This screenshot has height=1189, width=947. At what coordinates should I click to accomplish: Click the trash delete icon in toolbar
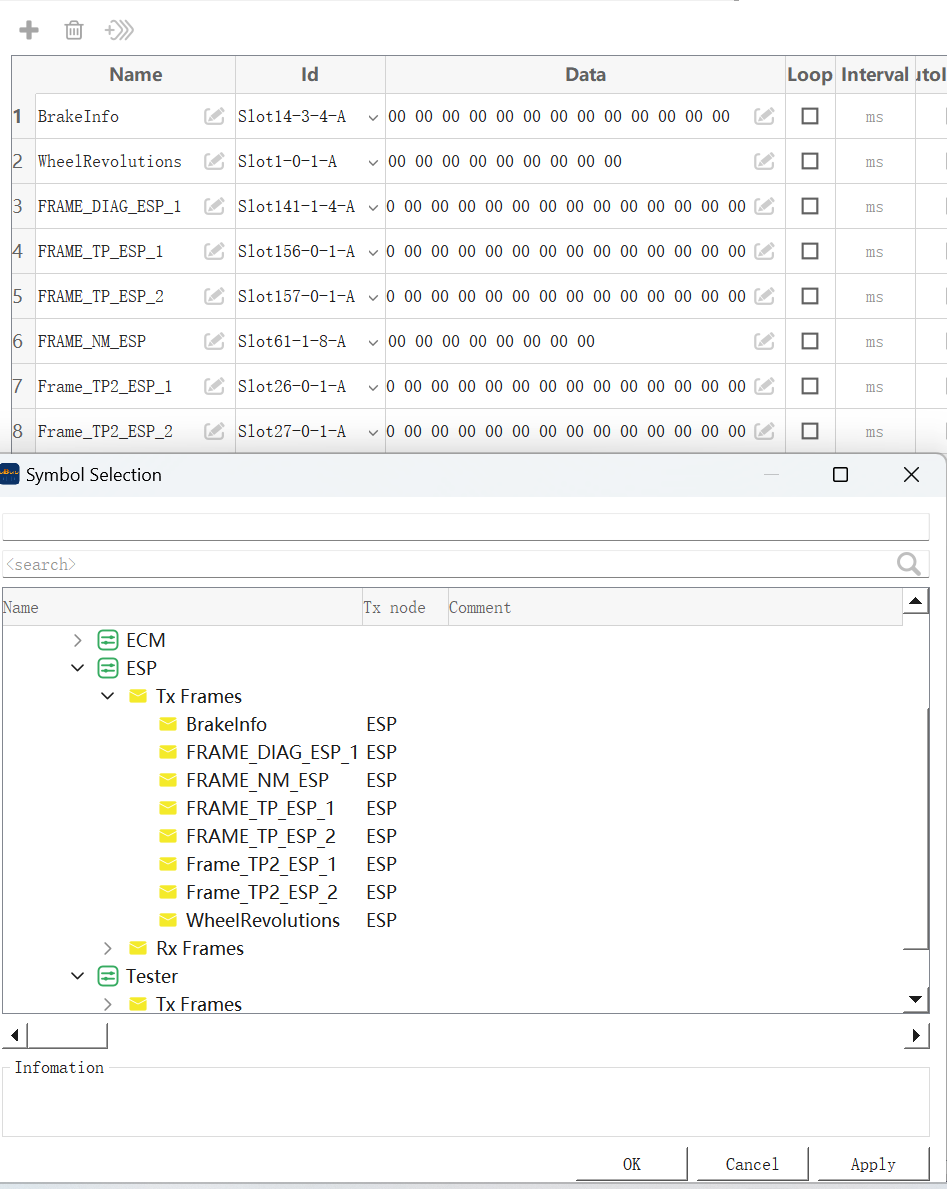click(x=74, y=30)
